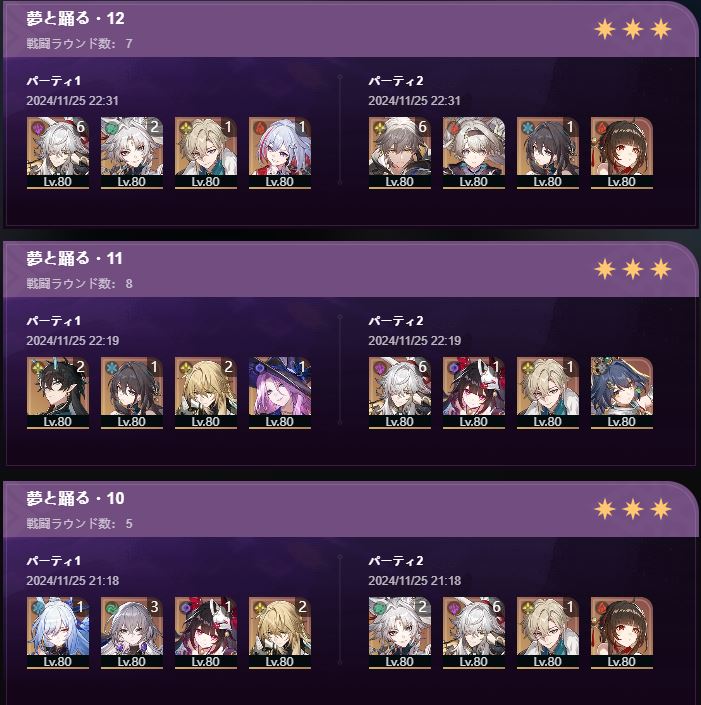
Task: Click the wind element icon on stage 12 Feixiao
Action: pos(110,128)
